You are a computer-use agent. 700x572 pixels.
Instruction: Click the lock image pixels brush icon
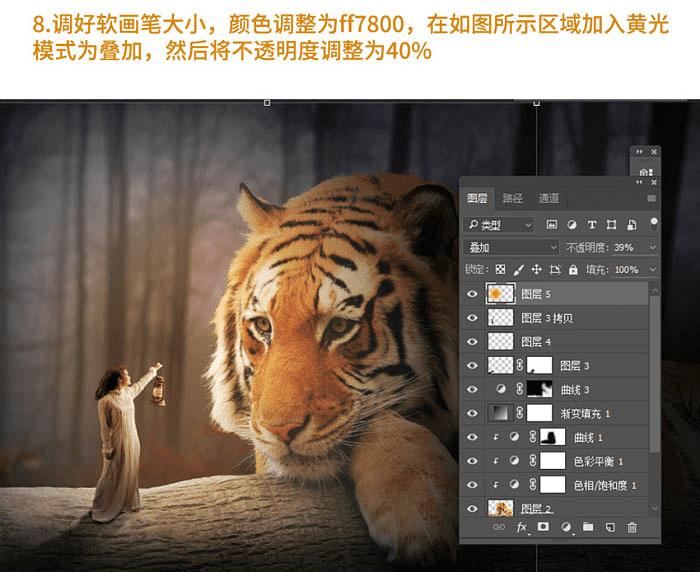[x=519, y=269]
